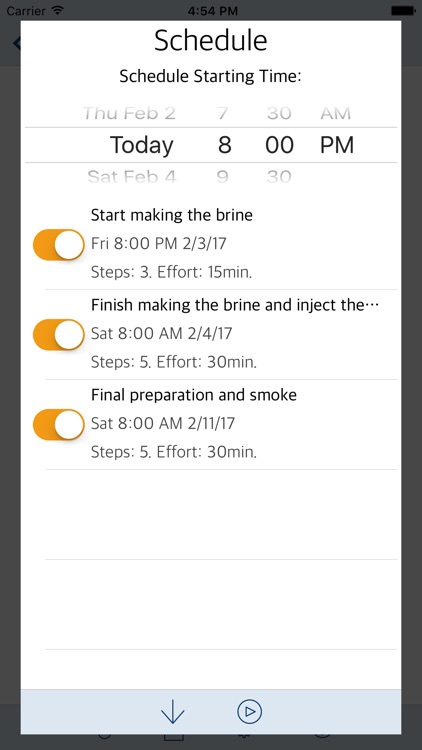
Task: Tap the Today value in date picker
Action: [142, 145]
